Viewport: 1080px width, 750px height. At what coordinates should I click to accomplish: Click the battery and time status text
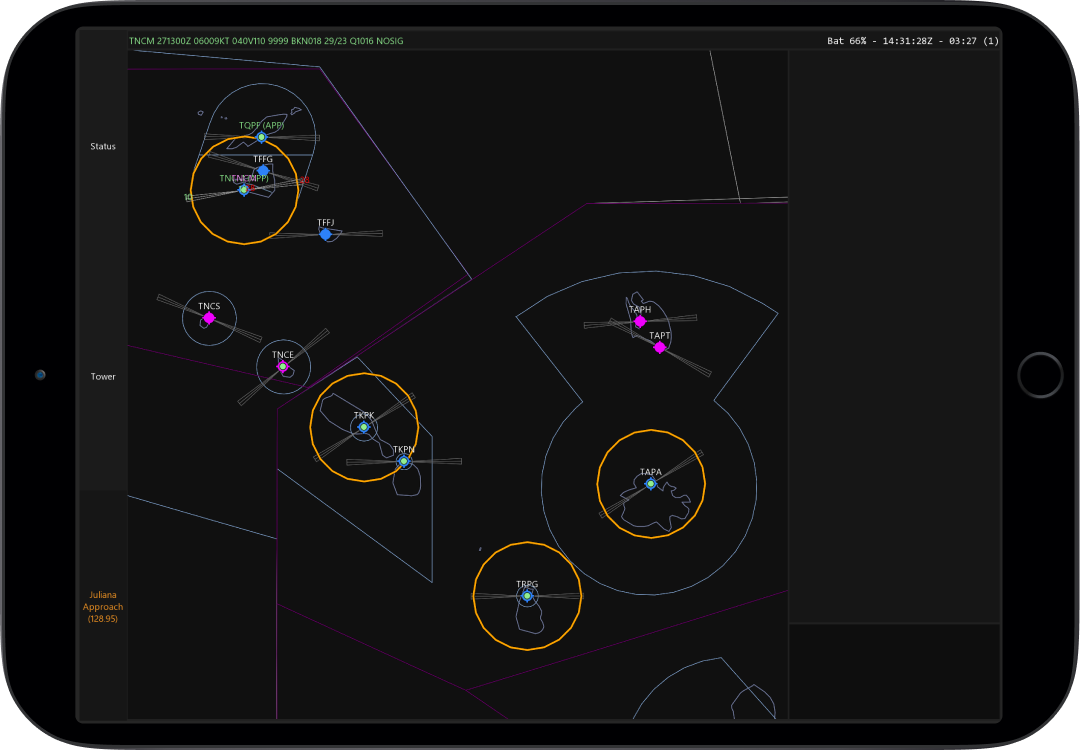912,41
